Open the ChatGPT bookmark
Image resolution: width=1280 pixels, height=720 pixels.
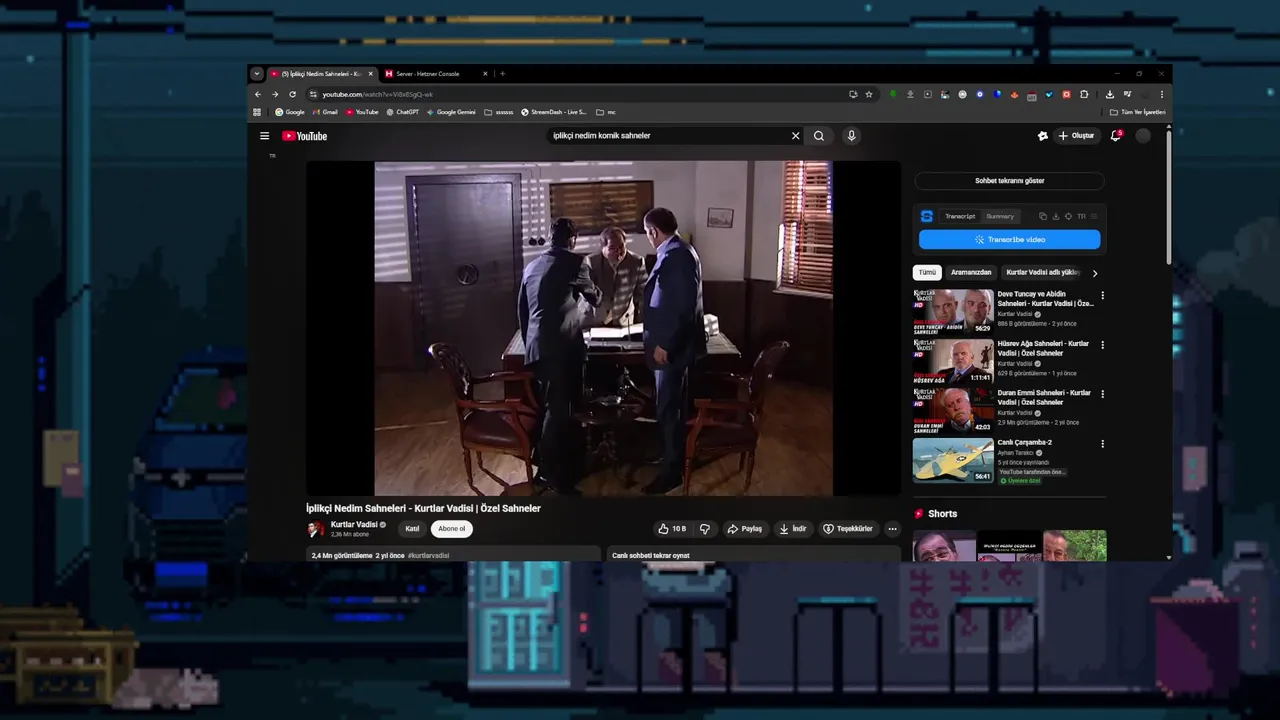(x=403, y=112)
